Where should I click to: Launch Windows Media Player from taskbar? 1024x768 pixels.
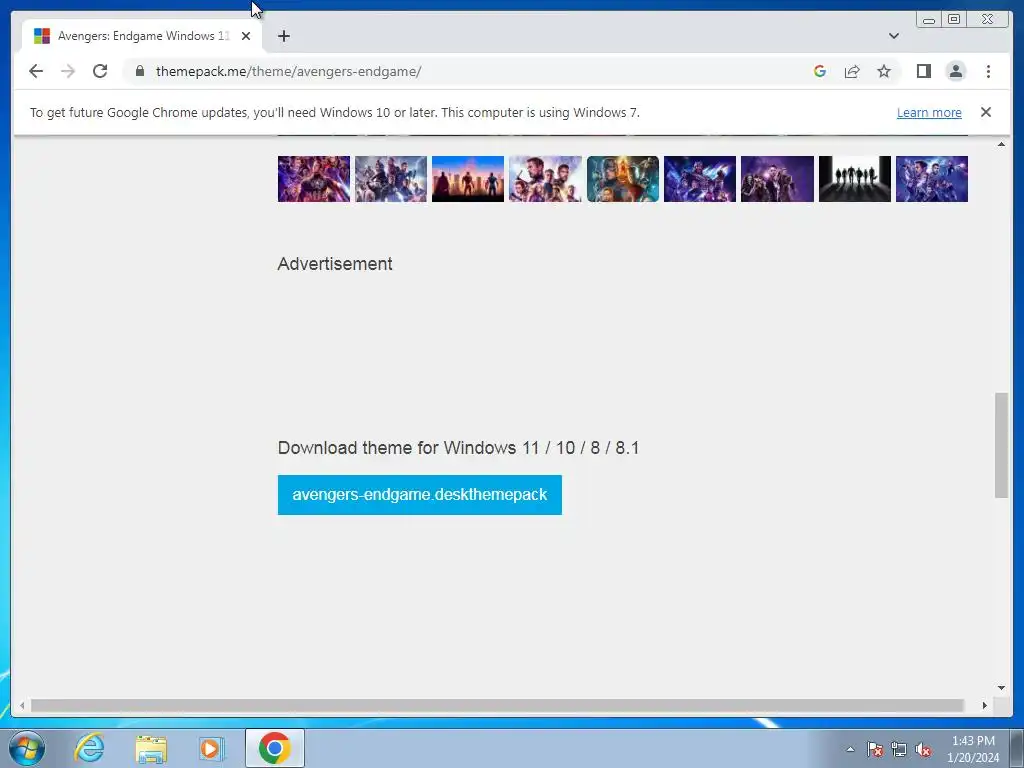[212, 748]
